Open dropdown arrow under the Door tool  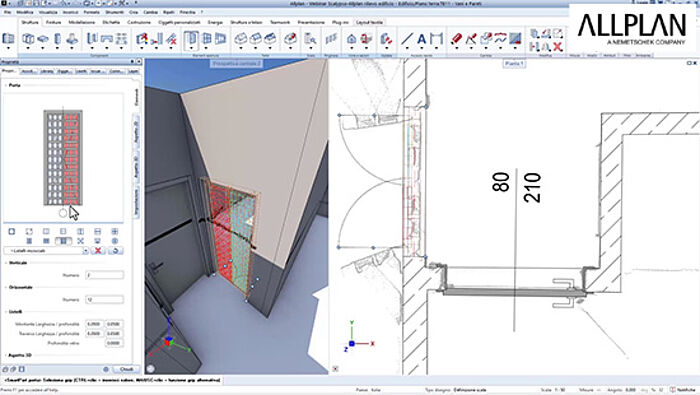tap(191, 47)
